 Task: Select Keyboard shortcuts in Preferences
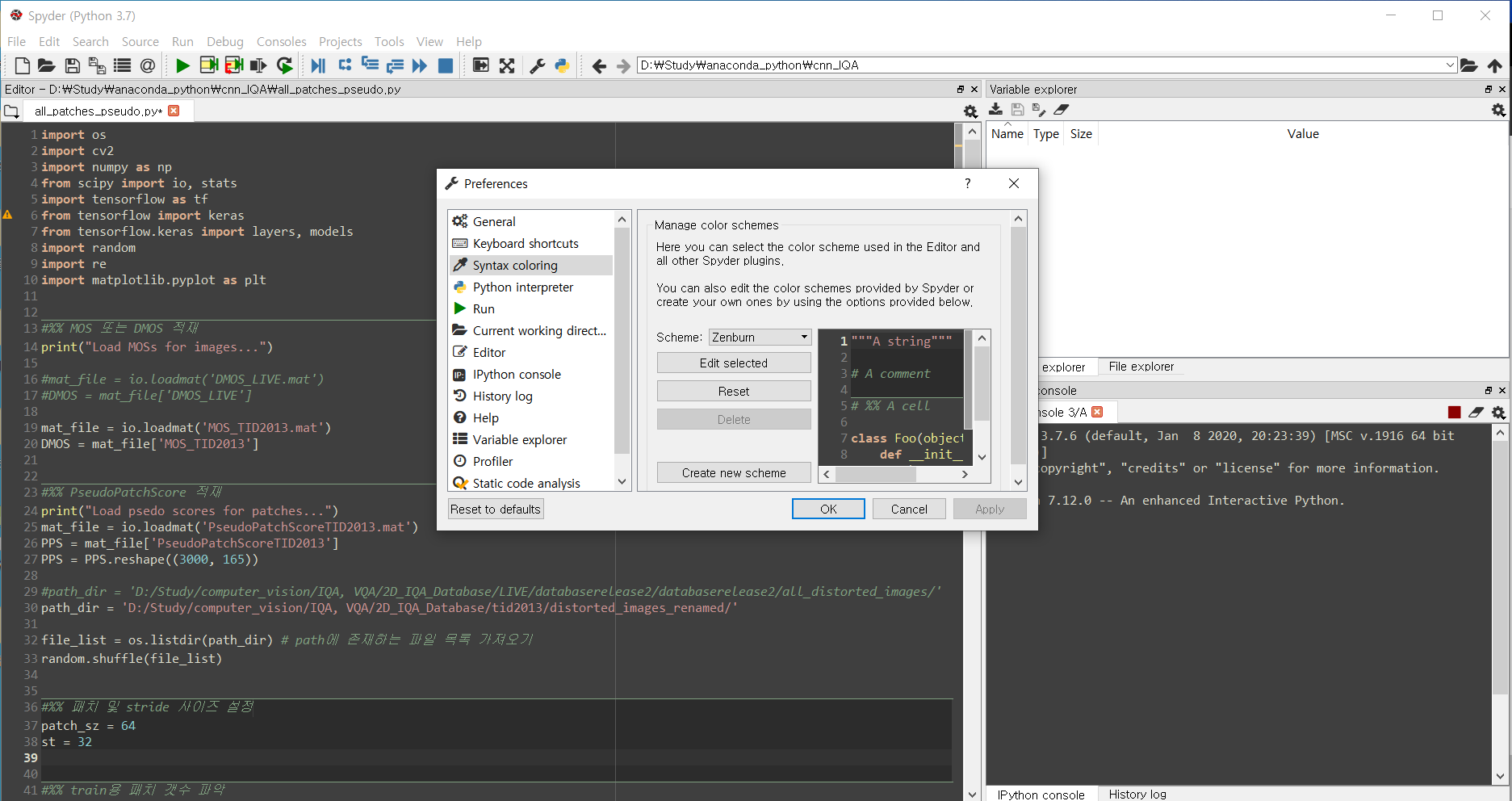(x=530, y=243)
